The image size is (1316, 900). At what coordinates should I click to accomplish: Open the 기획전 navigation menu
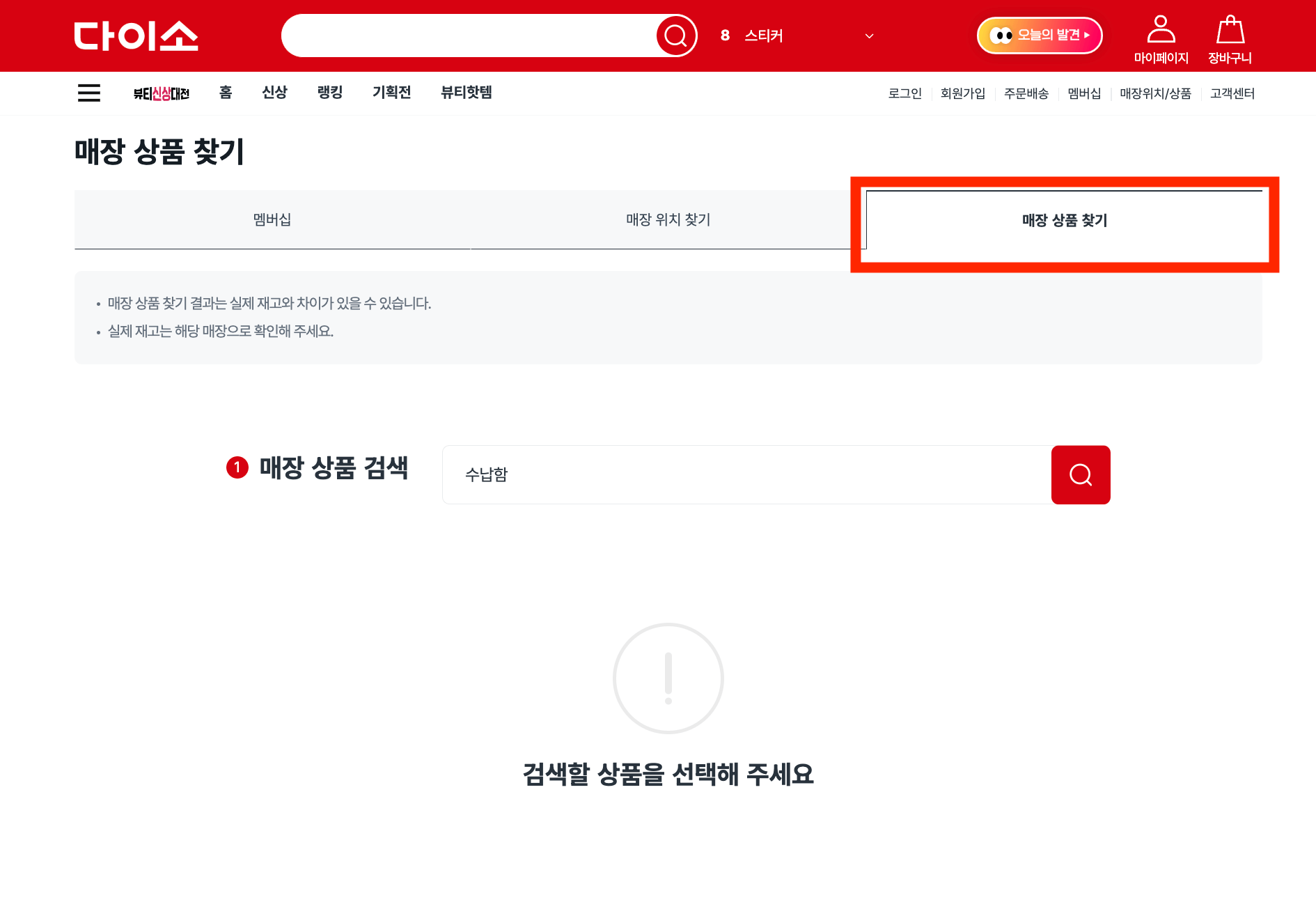point(391,93)
